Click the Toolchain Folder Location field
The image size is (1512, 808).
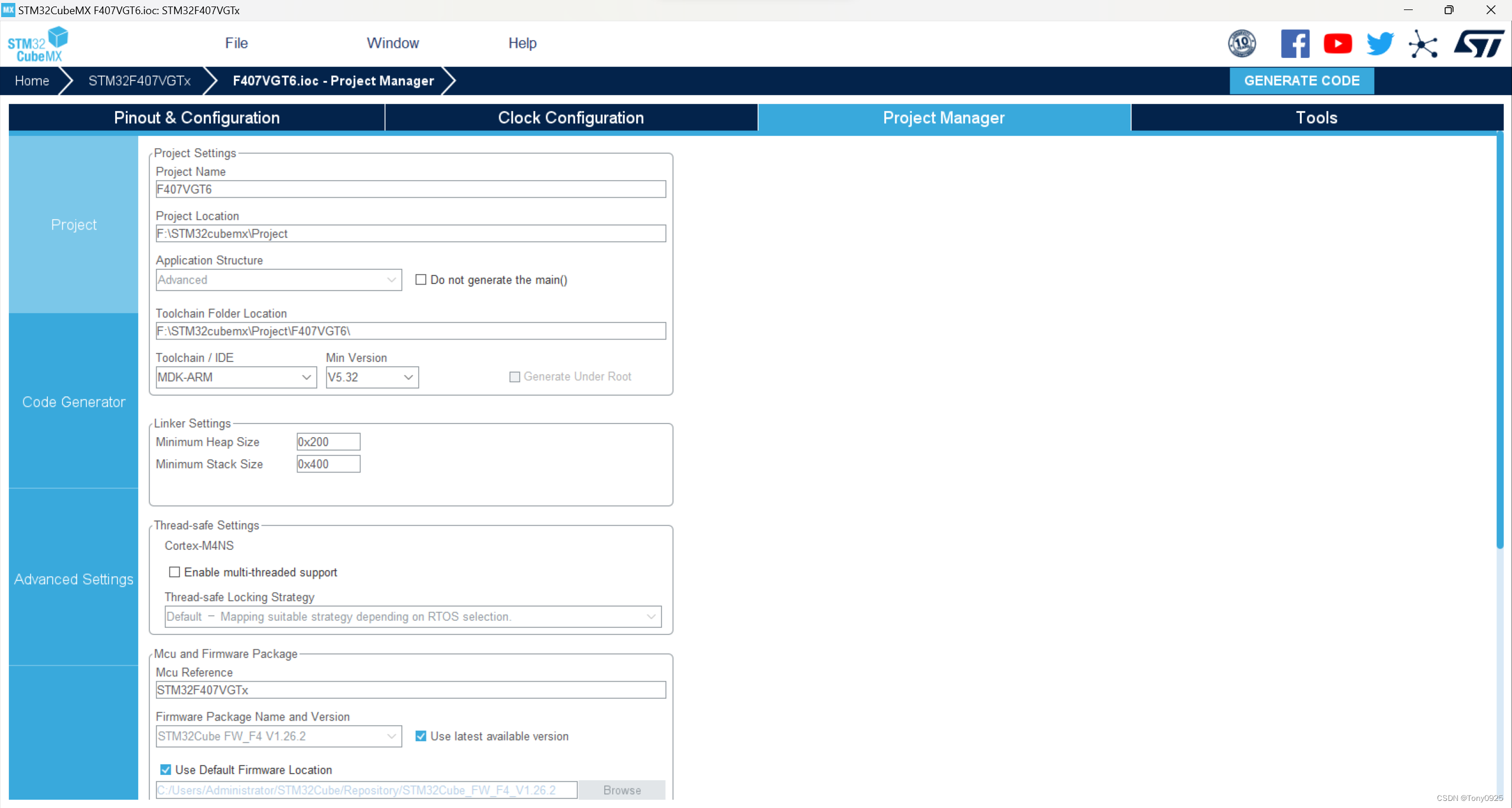[x=410, y=331]
